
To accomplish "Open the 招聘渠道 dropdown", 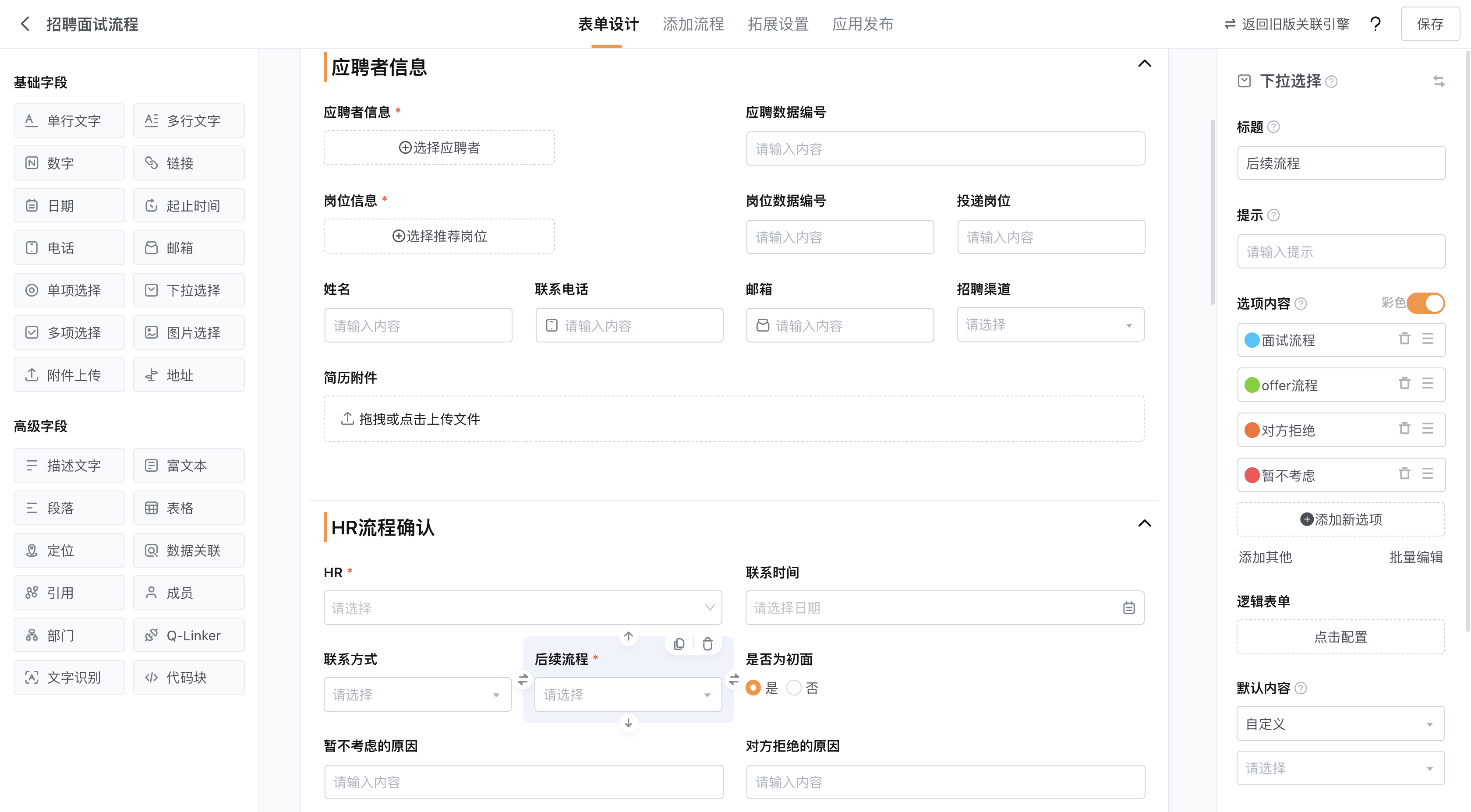I will click(1050, 325).
